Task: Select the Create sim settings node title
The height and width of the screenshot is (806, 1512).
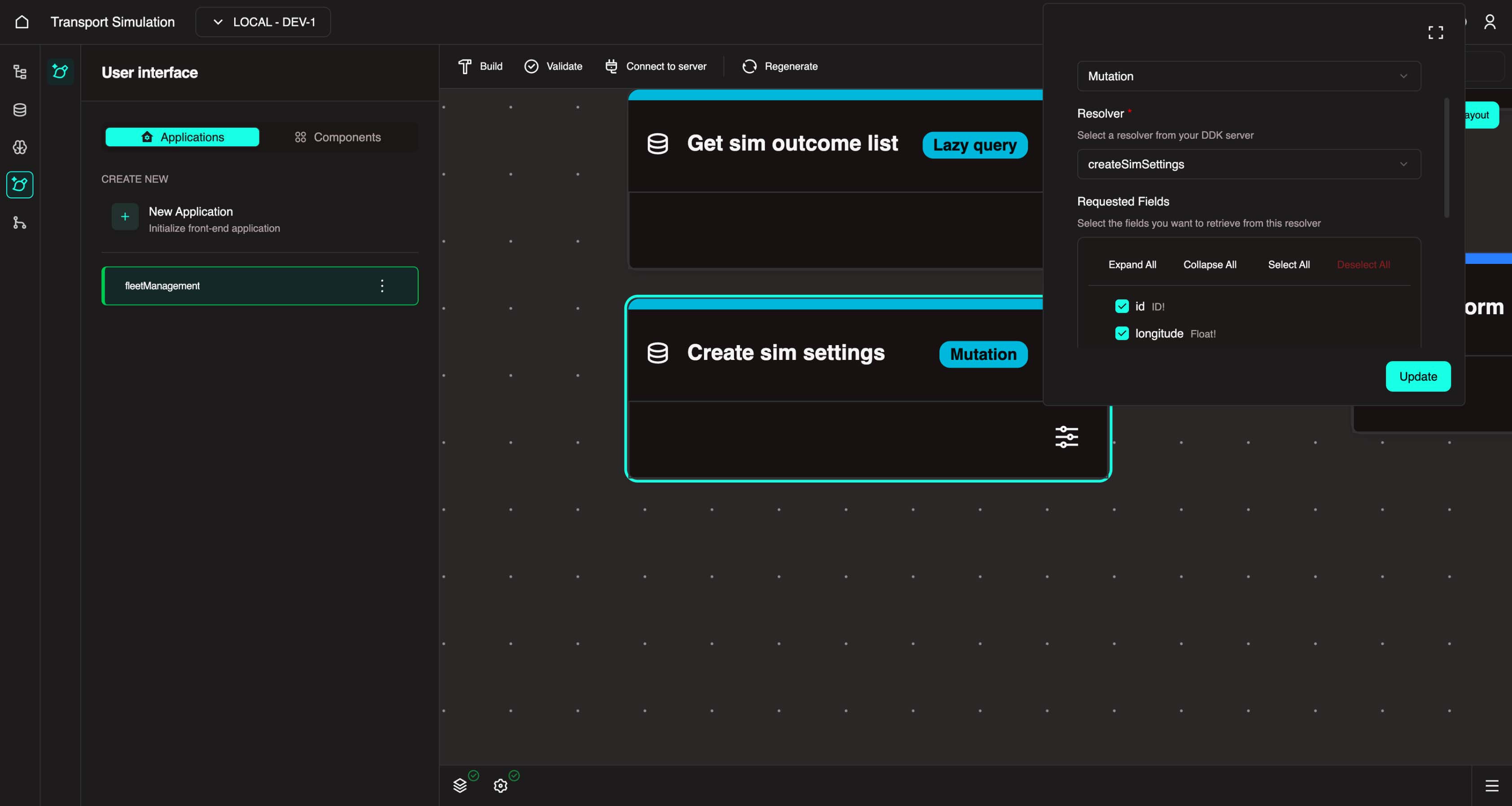Action: click(x=785, y=353)
